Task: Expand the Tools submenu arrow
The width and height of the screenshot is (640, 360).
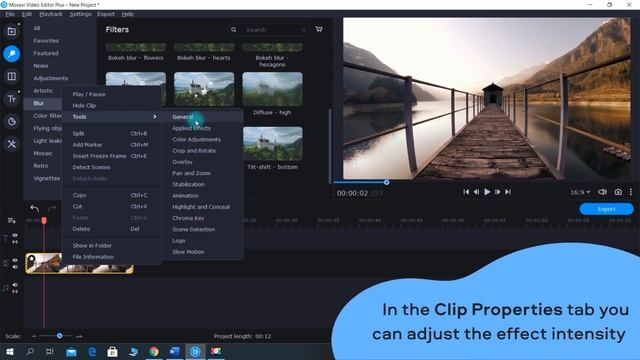Action: tap(155, 117)
